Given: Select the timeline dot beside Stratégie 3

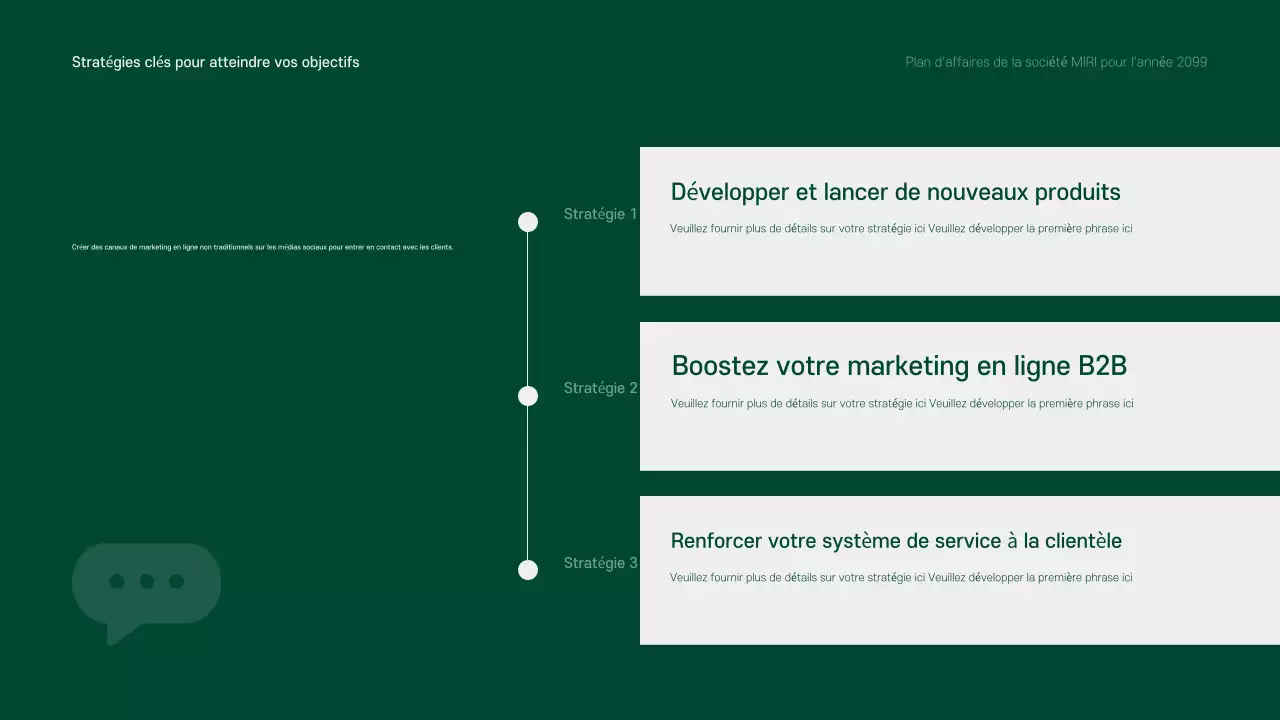Looking at the screenshot, I should click(x=528, y=570).
